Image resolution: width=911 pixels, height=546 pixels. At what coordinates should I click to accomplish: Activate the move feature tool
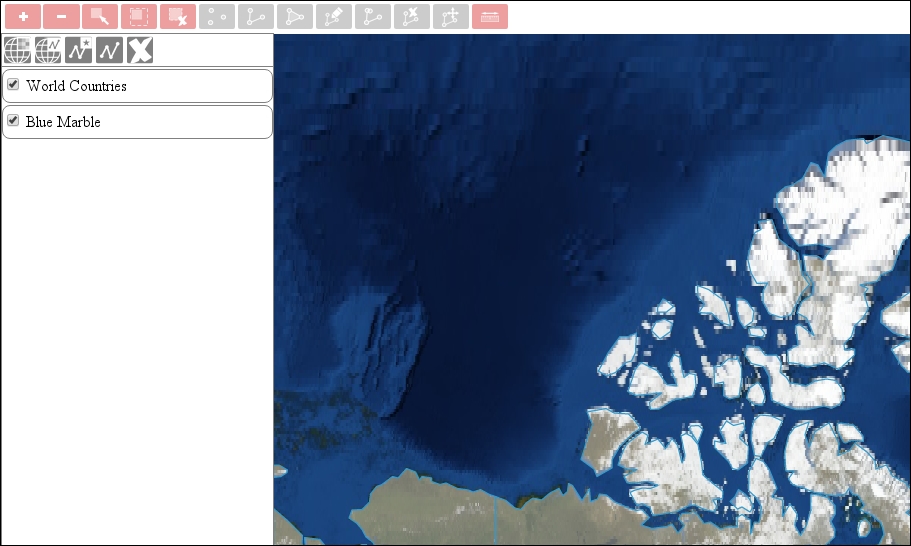[x=450, y=16]
